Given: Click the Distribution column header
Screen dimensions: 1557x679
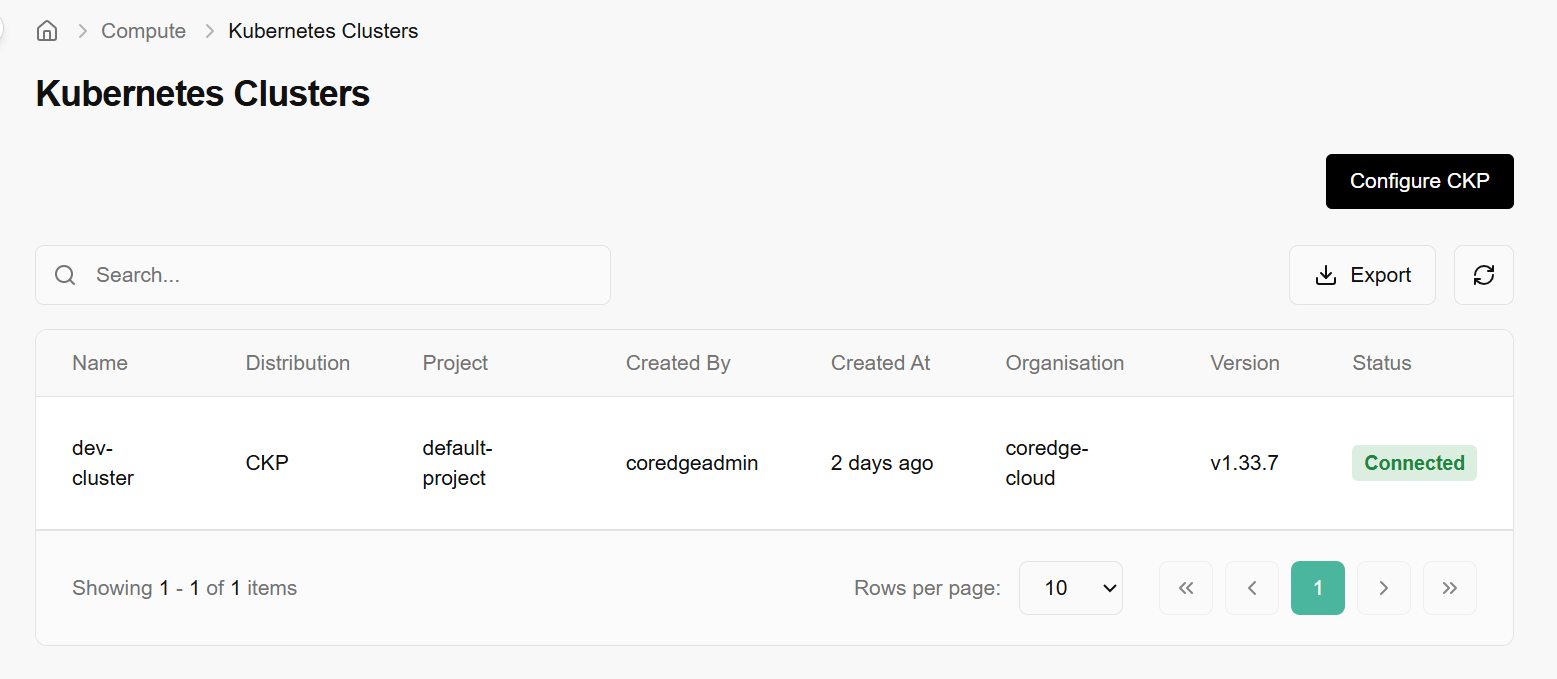Looking at the screenshot, I should (298, 363).
